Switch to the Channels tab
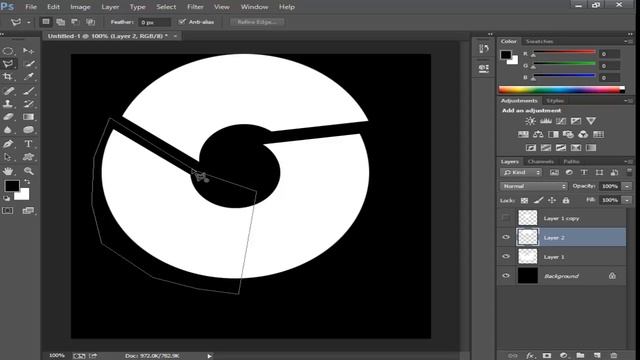This screenshot has width=640, height=360. pyautogui.click(x=540, y=162)
